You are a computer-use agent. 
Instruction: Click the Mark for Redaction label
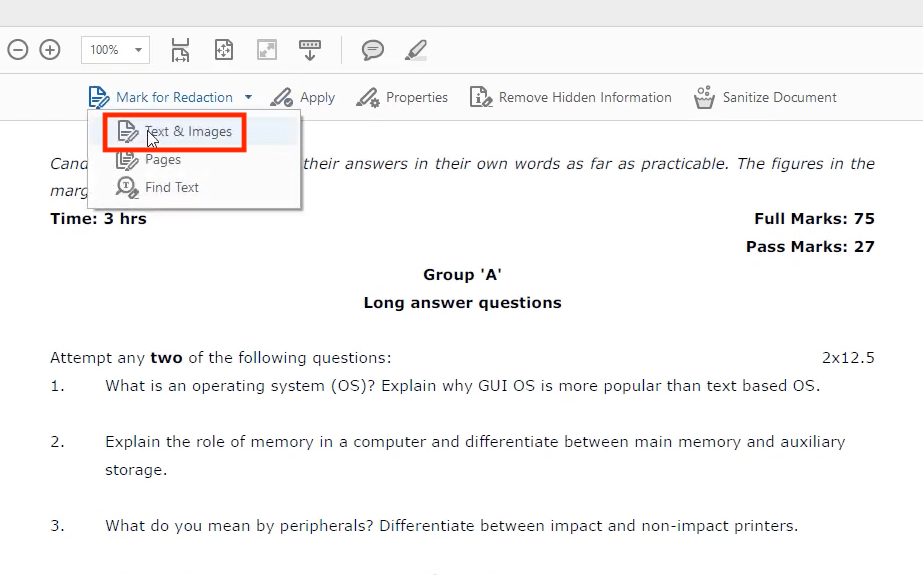174,97
